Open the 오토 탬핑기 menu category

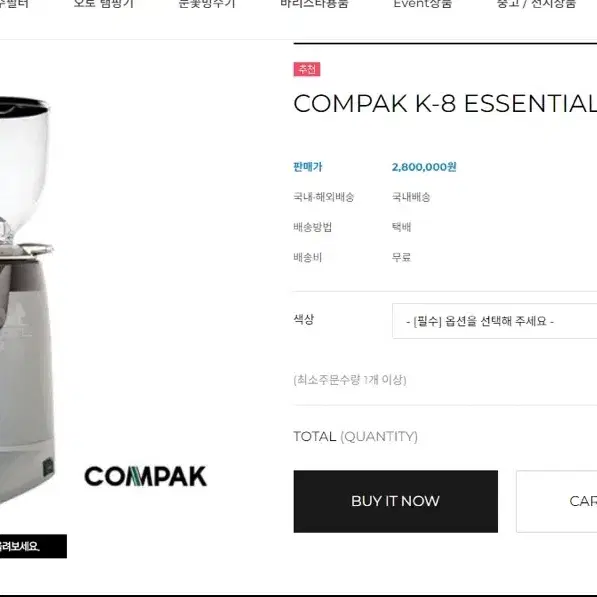104,4
